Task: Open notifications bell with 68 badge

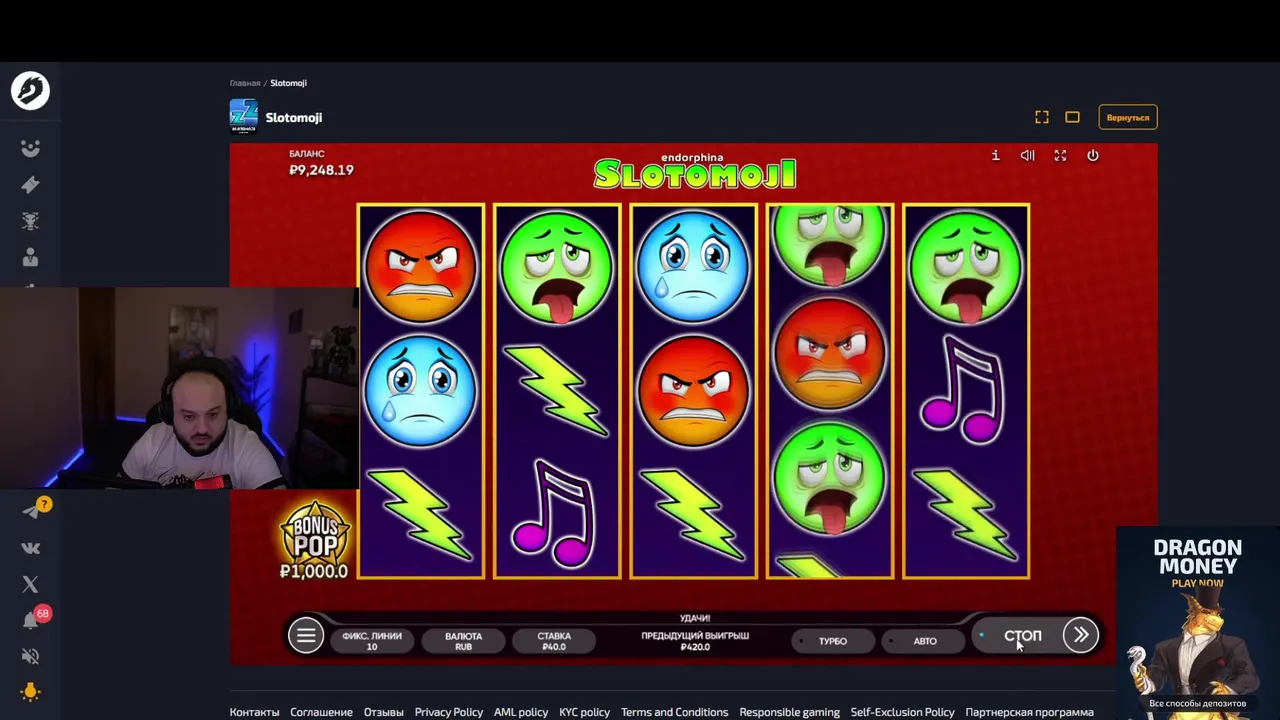Action: [x=31, y=620]
